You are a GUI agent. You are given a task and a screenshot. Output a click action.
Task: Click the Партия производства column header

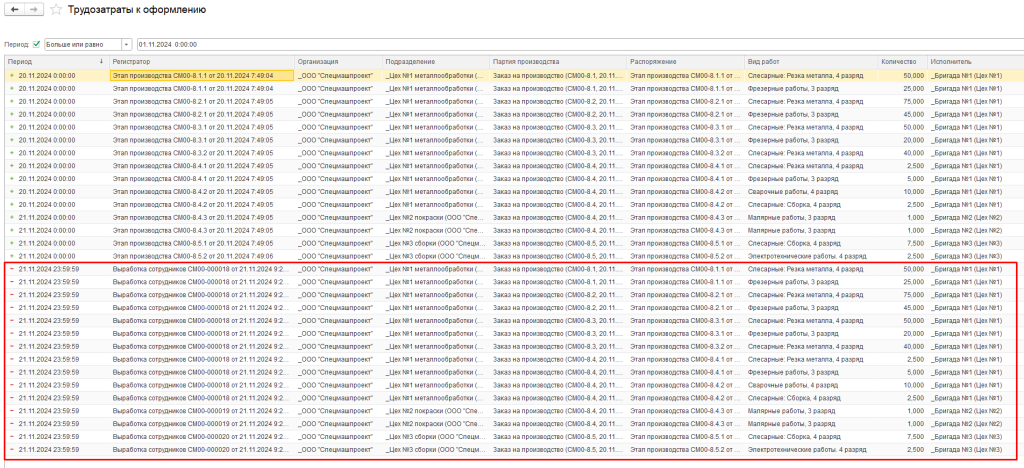(558, 61)
